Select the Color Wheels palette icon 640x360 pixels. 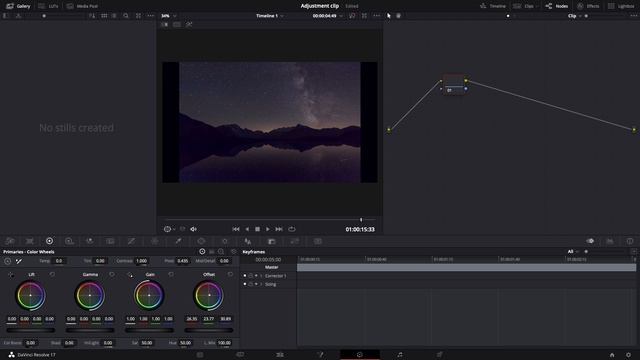point(49,241)
